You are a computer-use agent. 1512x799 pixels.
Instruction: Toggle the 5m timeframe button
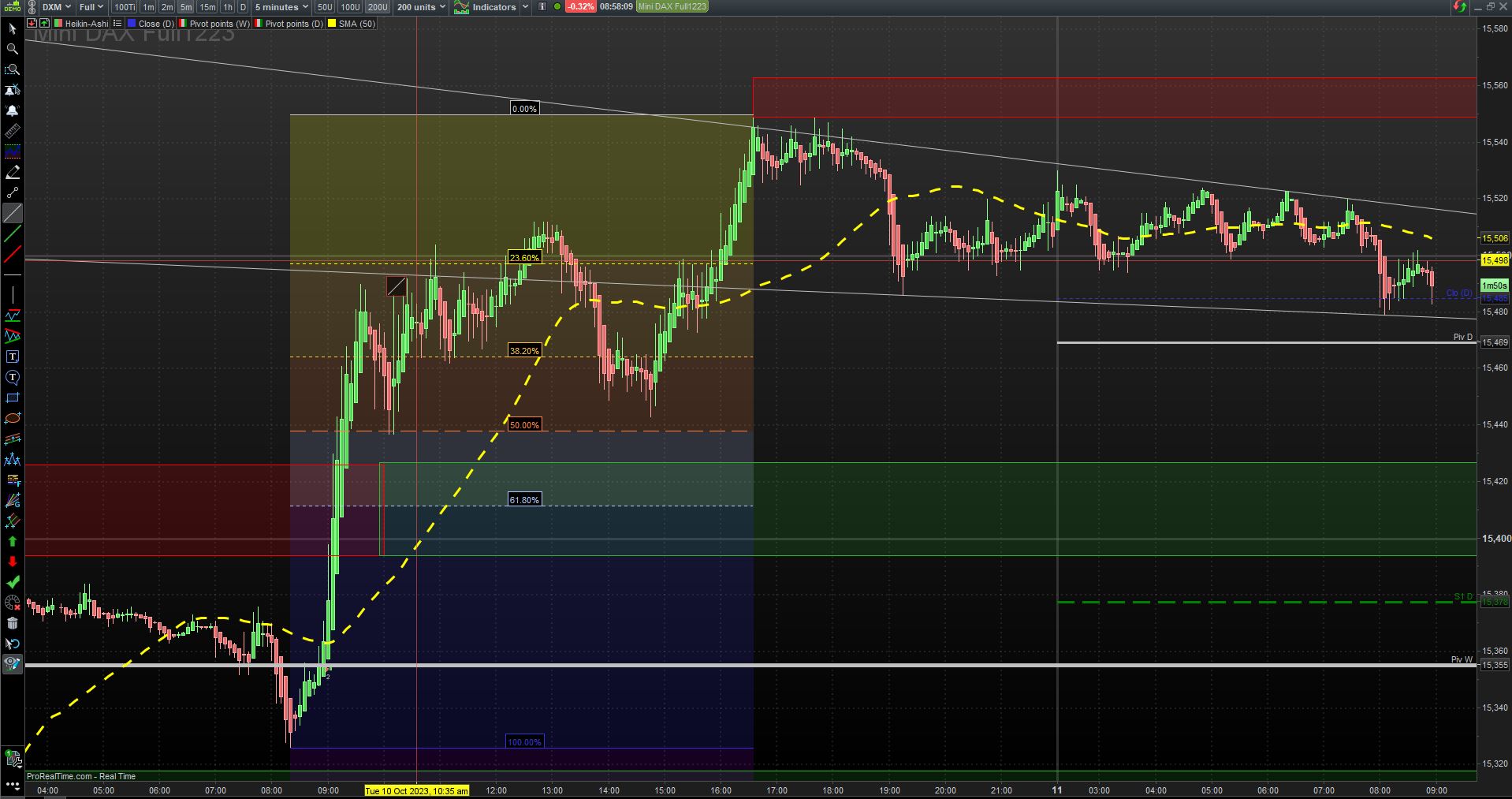coord(186,7)
